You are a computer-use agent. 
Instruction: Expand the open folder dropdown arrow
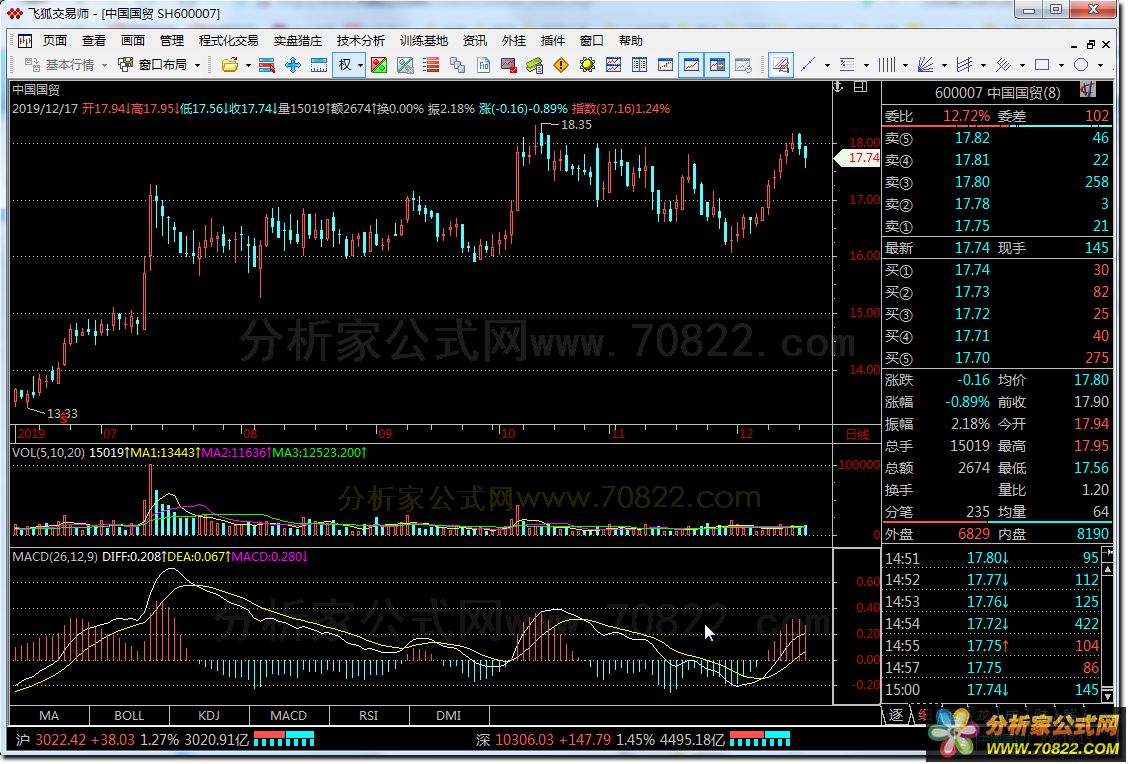(x=248, y=65)
